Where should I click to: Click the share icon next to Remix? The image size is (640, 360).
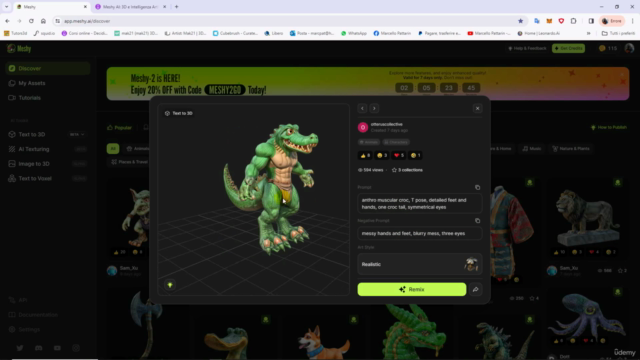[476, 289]
